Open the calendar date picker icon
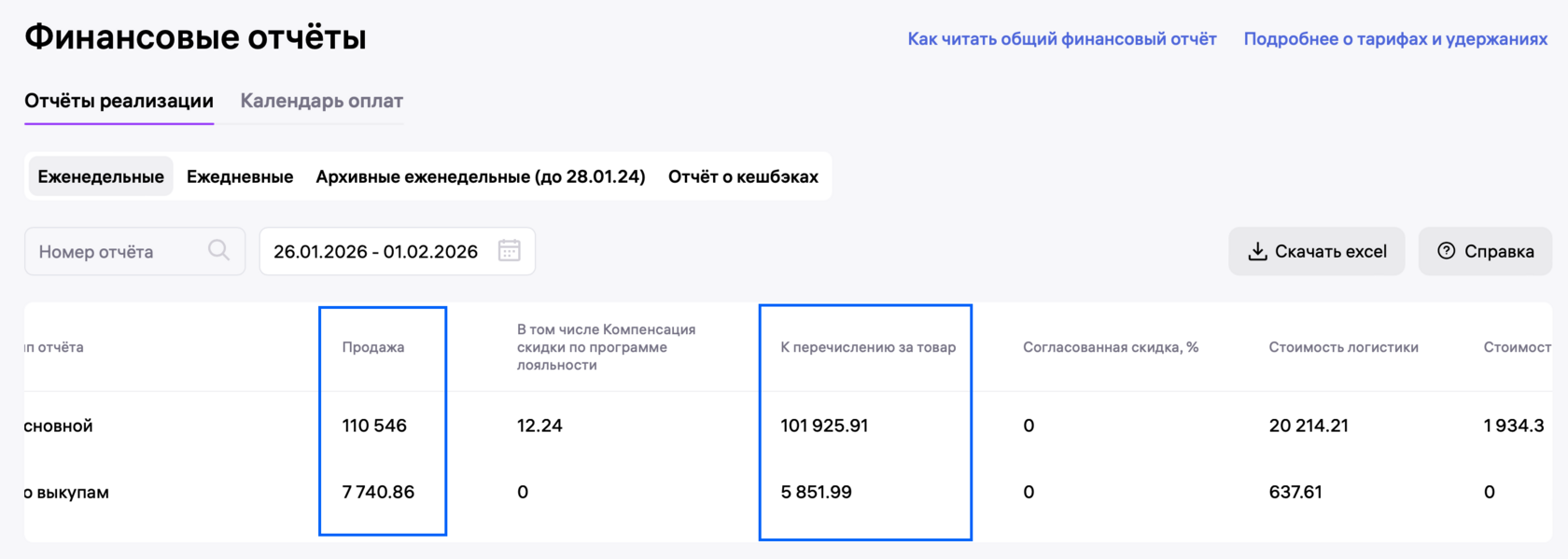The width and height of the screenshot is (1568, 559). click(x=510, y=250)
